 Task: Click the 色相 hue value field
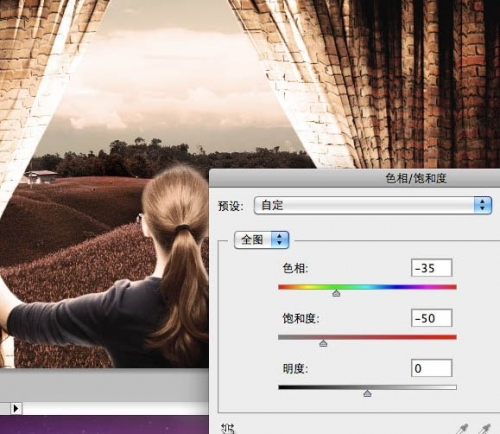click(432, 268)
